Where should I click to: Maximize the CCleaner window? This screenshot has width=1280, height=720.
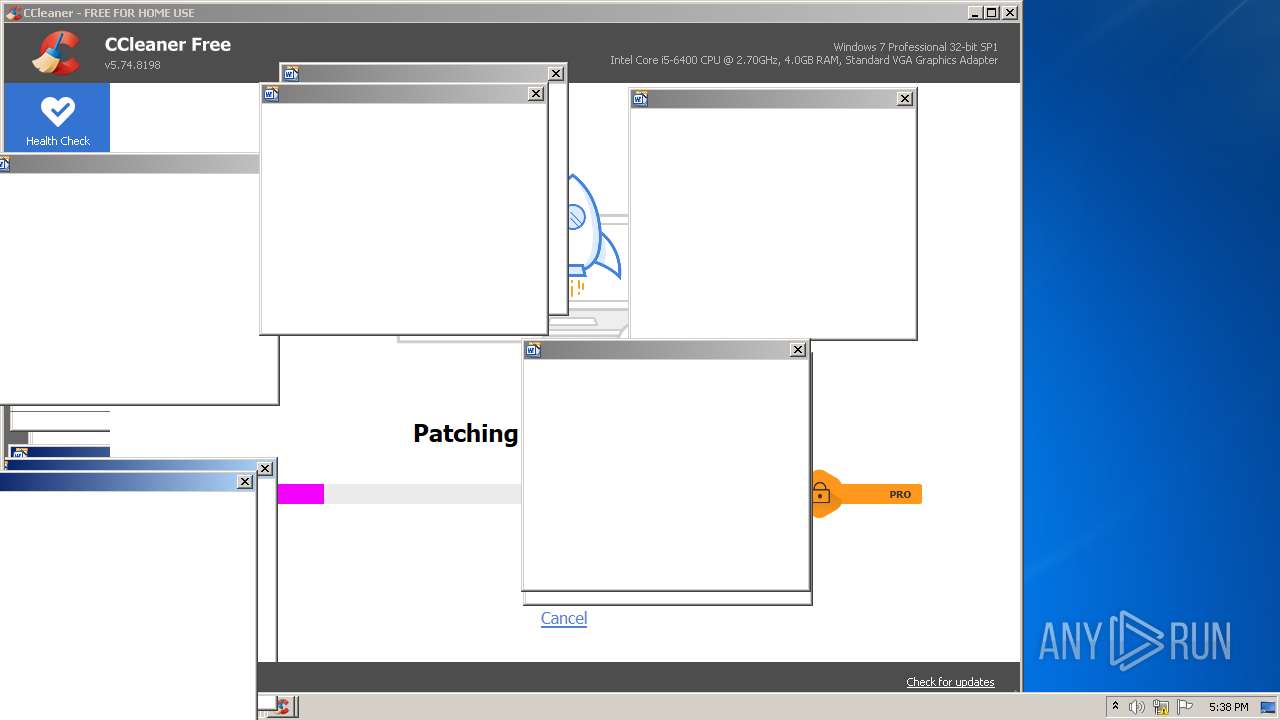pos(991,13)
